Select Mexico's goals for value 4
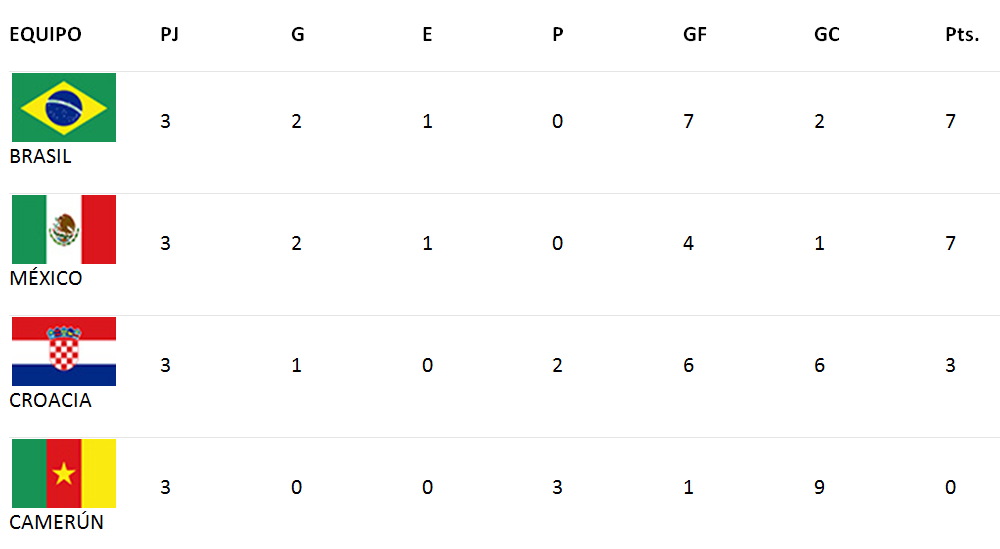This screenshot has height=549, width=1000. [x=689, y=243]
